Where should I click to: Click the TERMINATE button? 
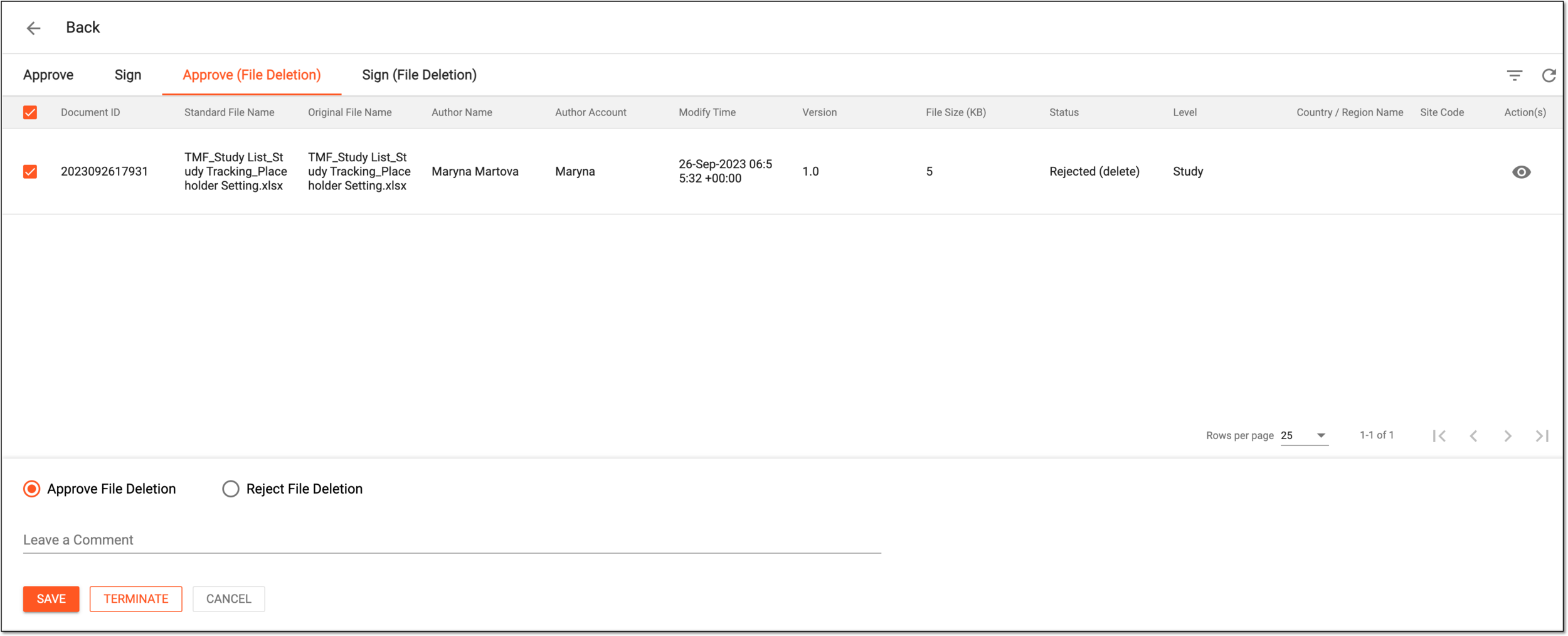tap(136, 599)
